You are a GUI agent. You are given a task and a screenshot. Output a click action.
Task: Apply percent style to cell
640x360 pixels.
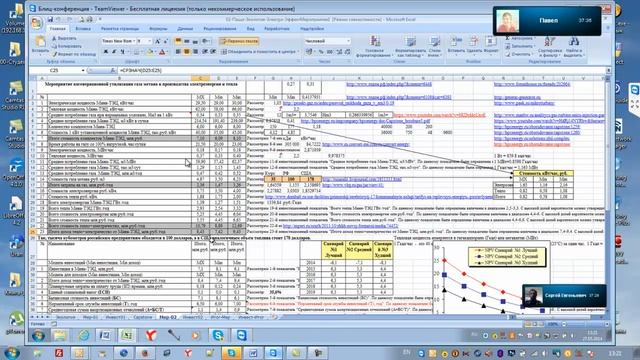coord(321,52)
